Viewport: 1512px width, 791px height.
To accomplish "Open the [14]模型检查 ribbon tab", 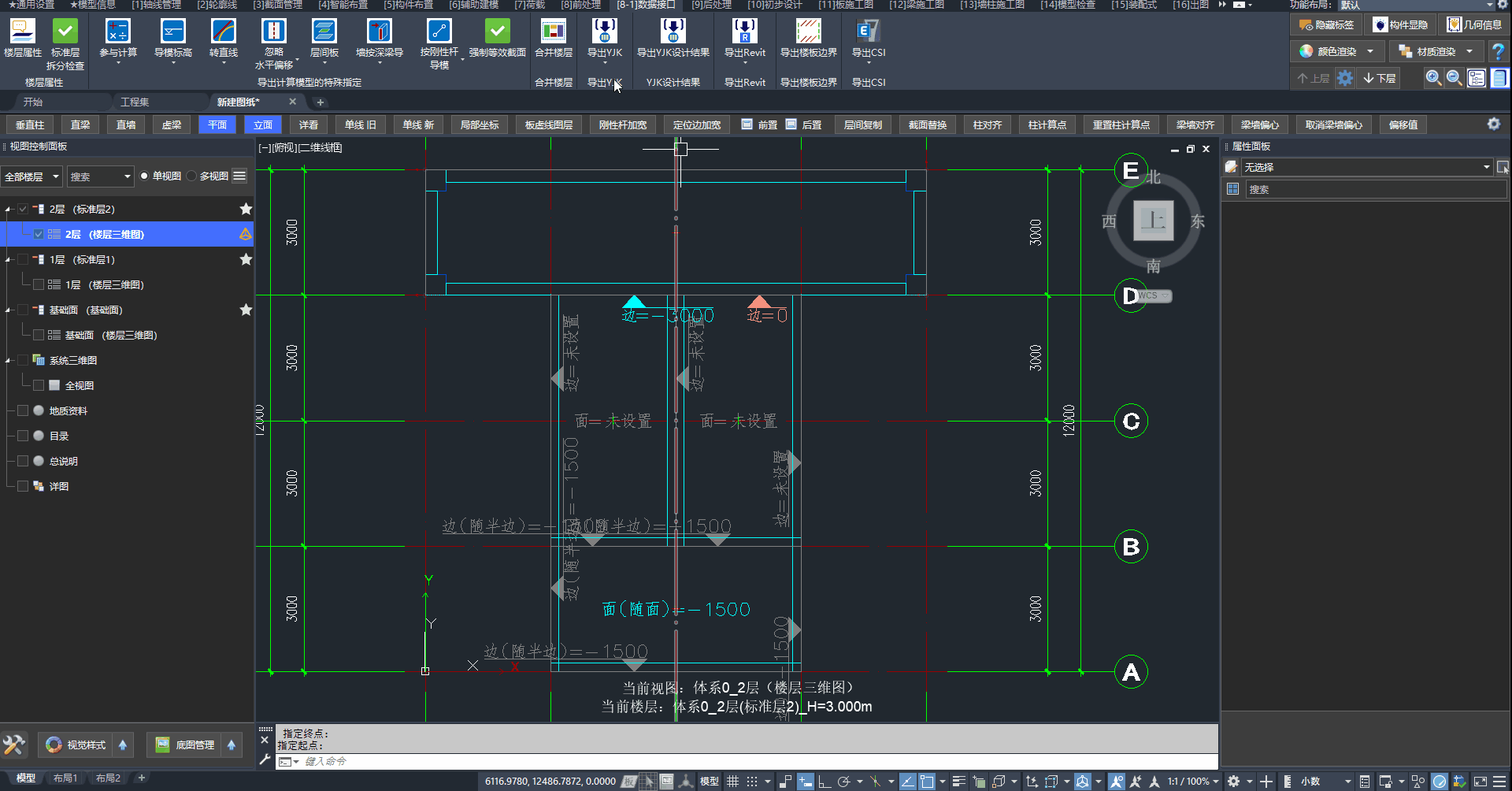I will (x=1067, y=5).
